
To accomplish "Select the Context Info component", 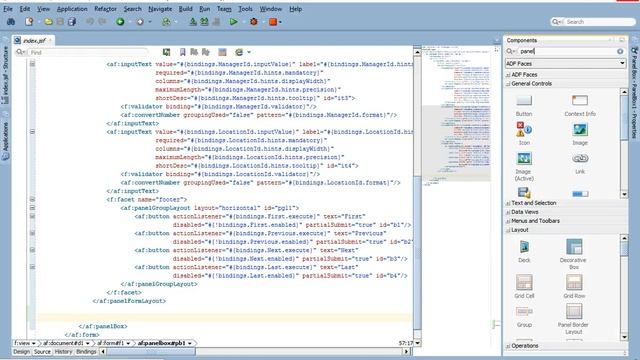I will tap(580, 106).
